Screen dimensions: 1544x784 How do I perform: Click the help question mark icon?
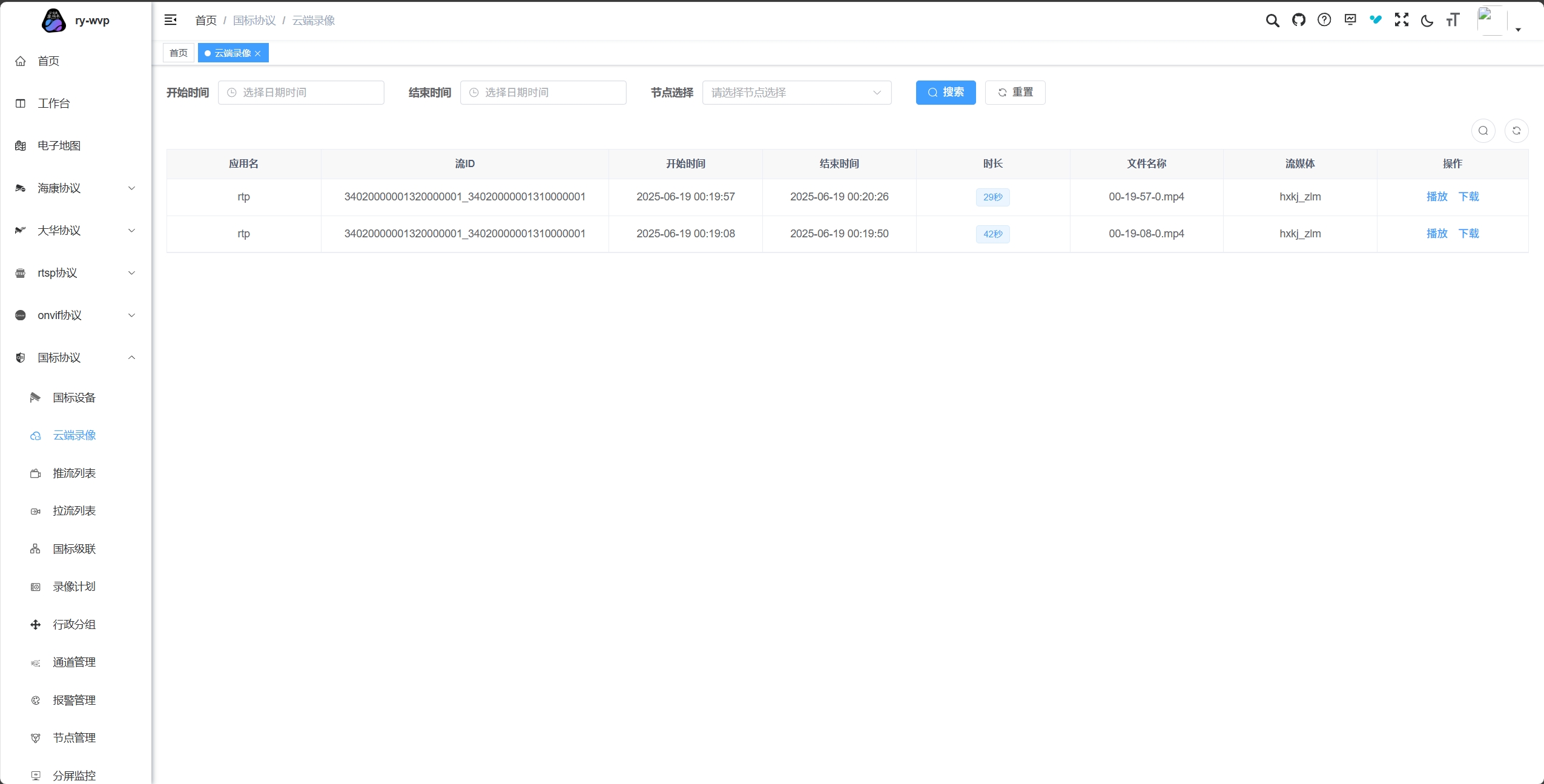pyautogui.click(x=1324, y=20)
